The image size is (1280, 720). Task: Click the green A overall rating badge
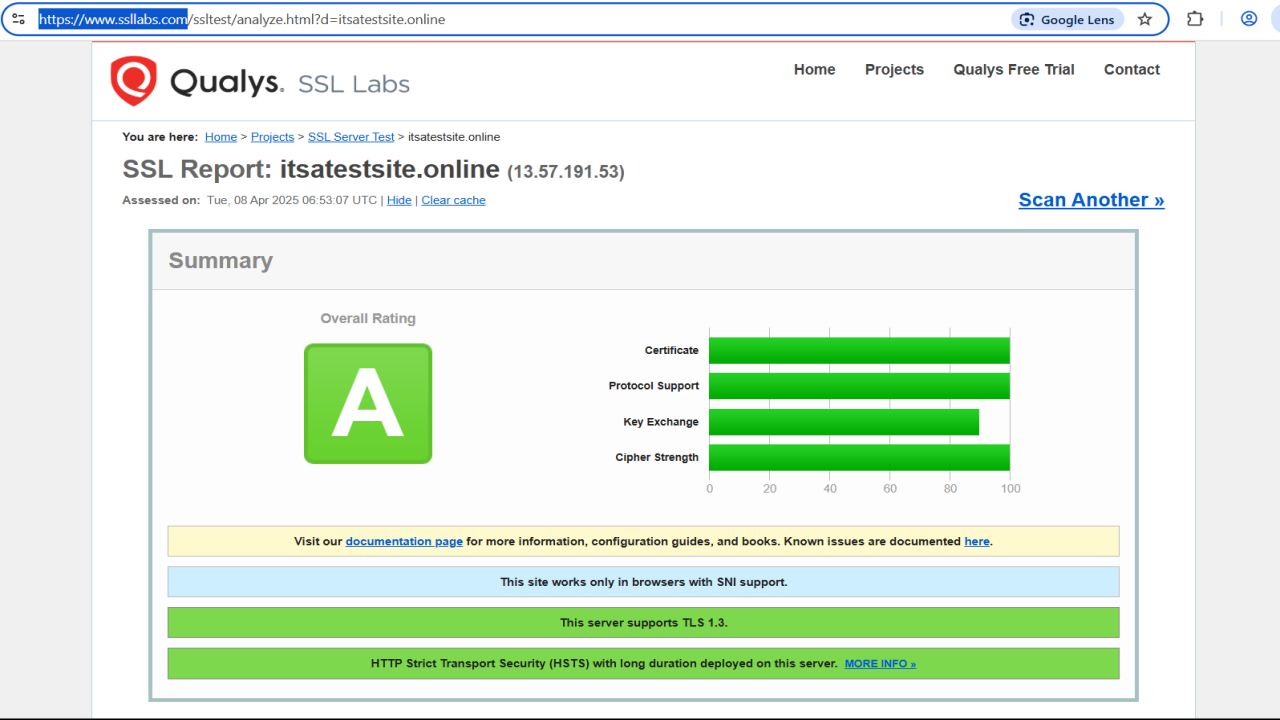tap(368, 404)
